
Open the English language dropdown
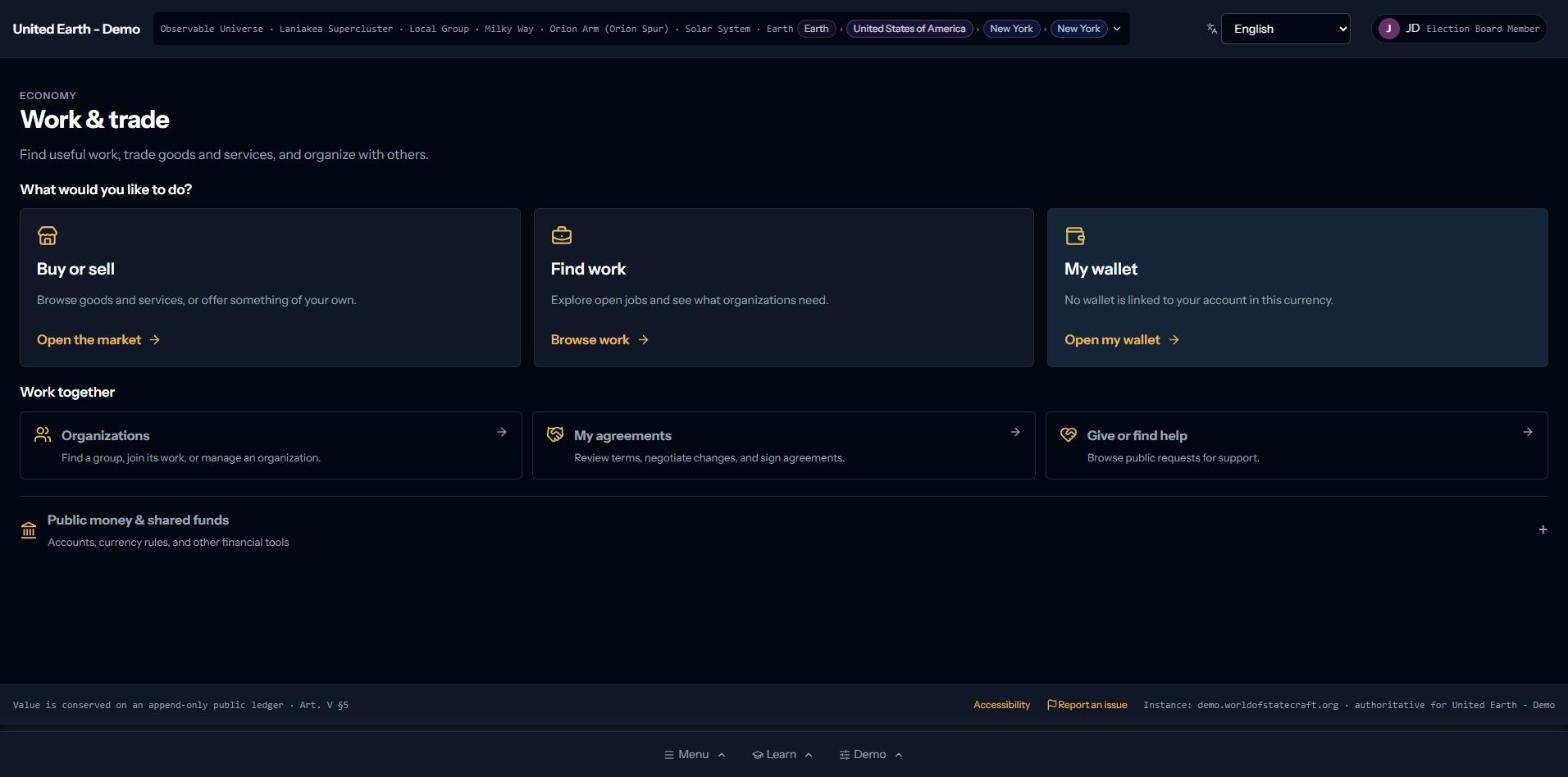1285,29
